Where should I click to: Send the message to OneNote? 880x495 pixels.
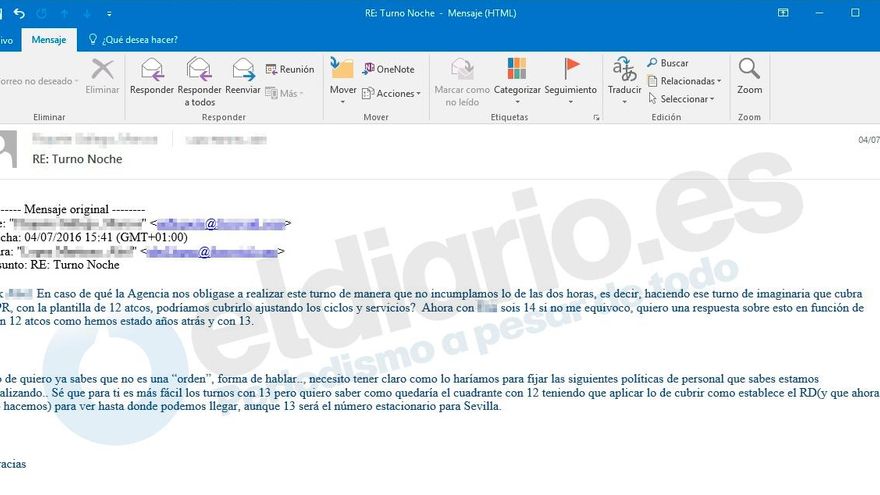390,69
